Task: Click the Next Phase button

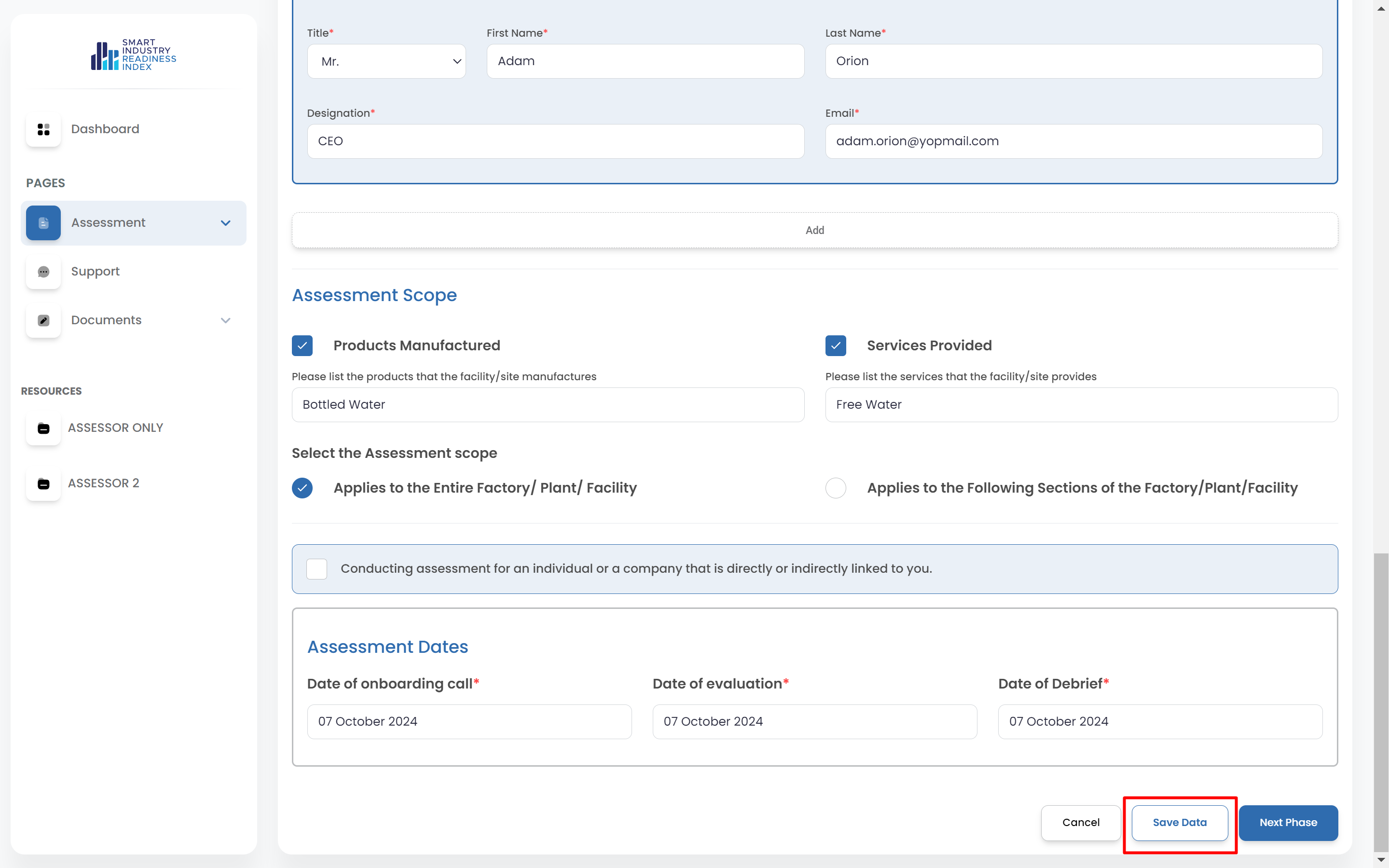Action: 1287,823
